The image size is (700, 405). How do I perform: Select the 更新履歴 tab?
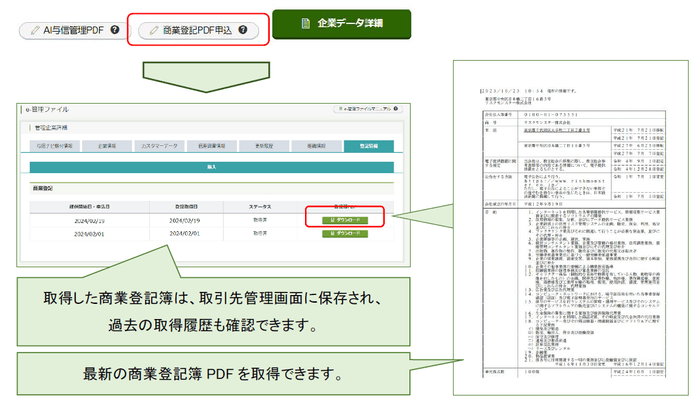pyautogui.click(x=266, y=146)
